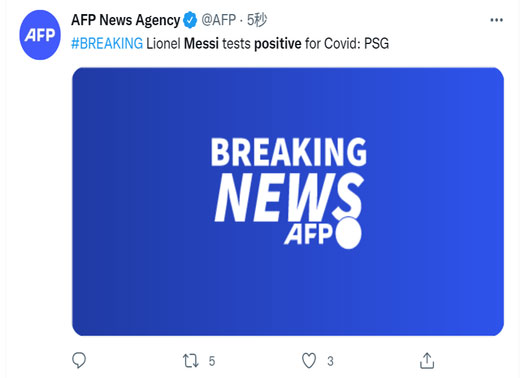Click the bold word Messi in the tweet
The image size is (520, 378).
click(x=201, y=44)
